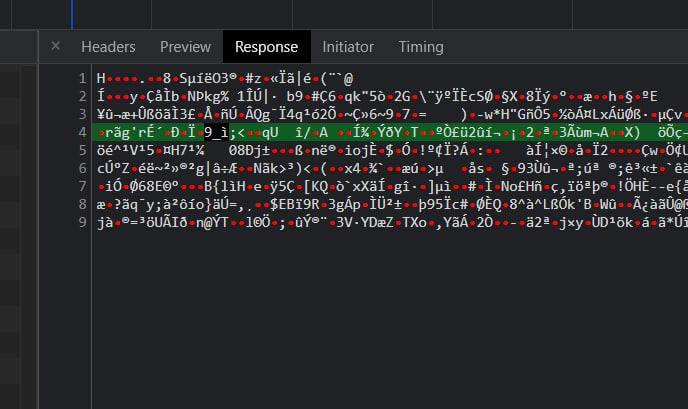This screenshot has height=409, width=688.
Task: Click response line 2 starting with "Í"
Action: [377, 97]
